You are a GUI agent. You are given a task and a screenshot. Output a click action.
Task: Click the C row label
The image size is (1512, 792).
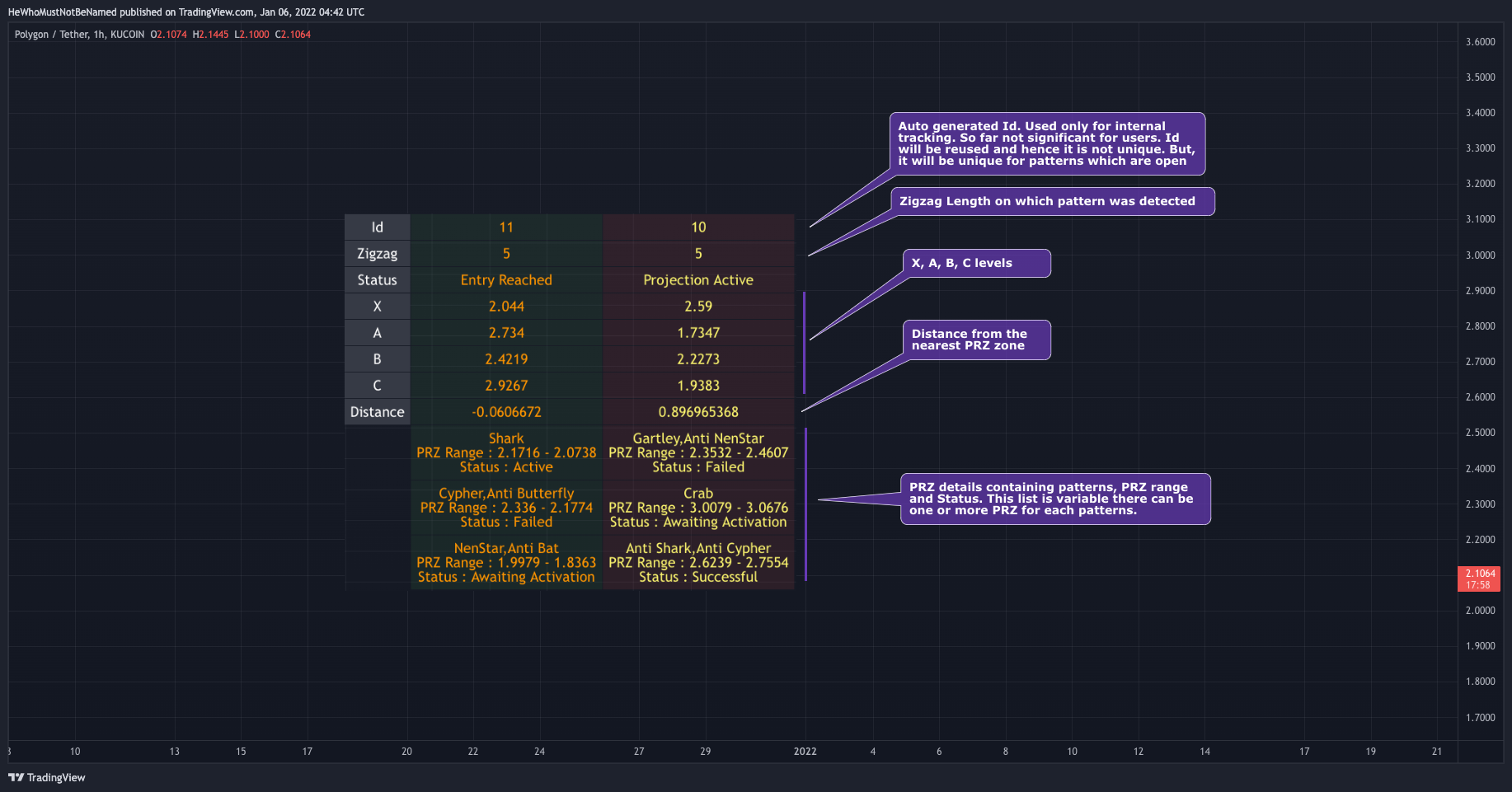coord(377,386)
